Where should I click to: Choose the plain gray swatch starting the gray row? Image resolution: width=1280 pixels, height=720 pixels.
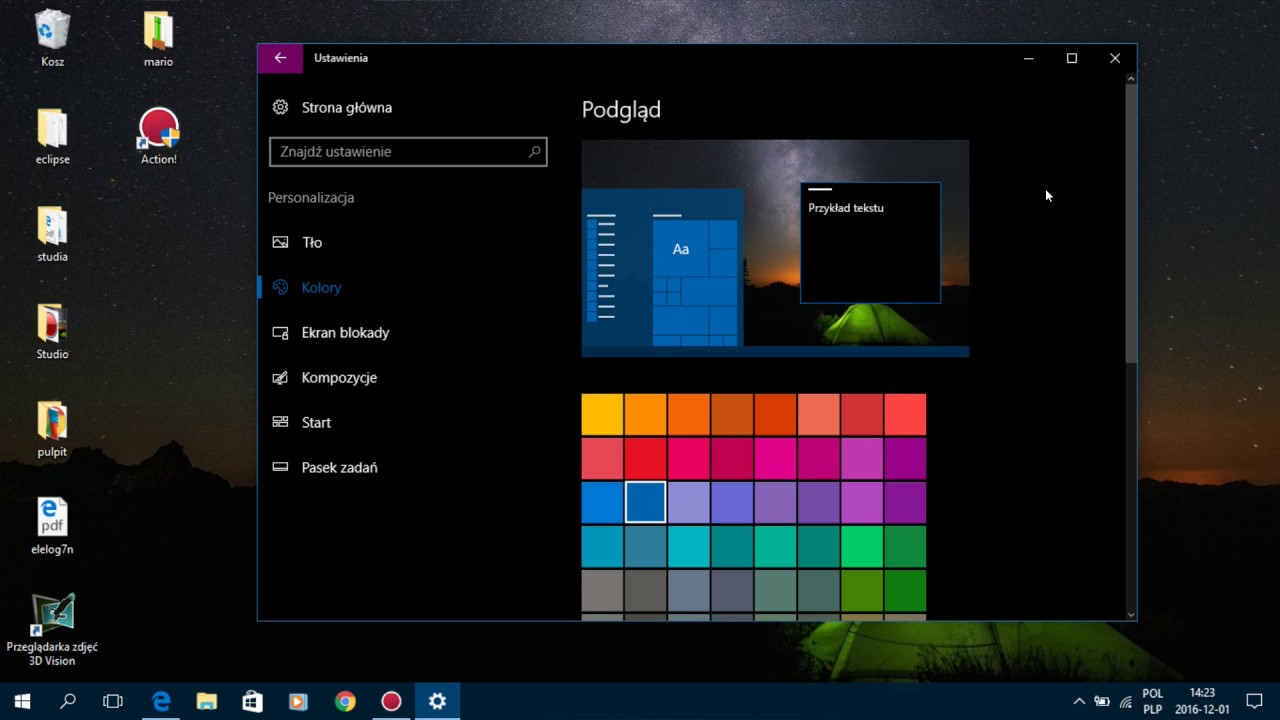pos(602,590)
